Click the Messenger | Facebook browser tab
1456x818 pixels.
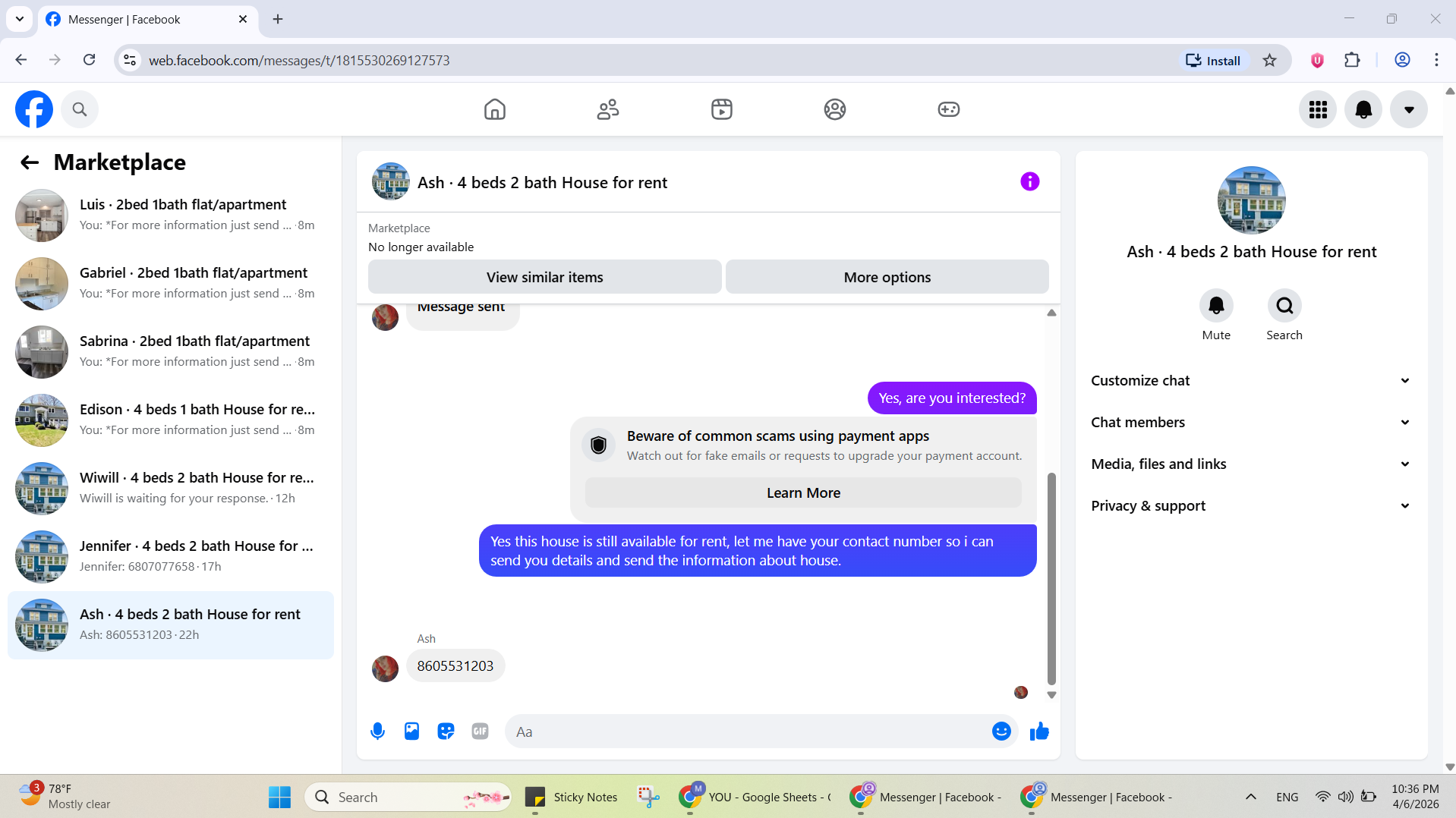[x=147, y=19]
